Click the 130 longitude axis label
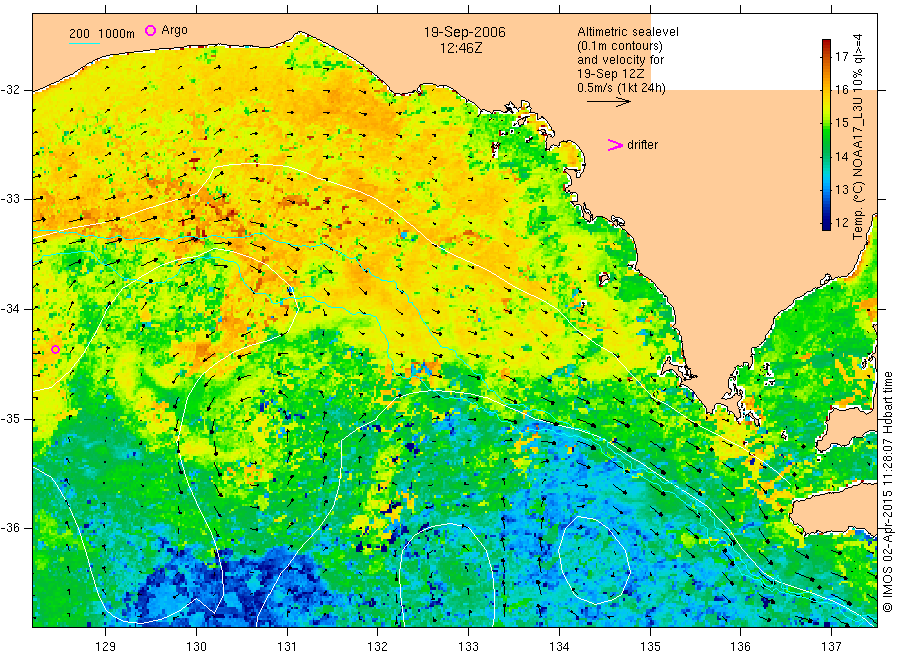 click(196, 647)
